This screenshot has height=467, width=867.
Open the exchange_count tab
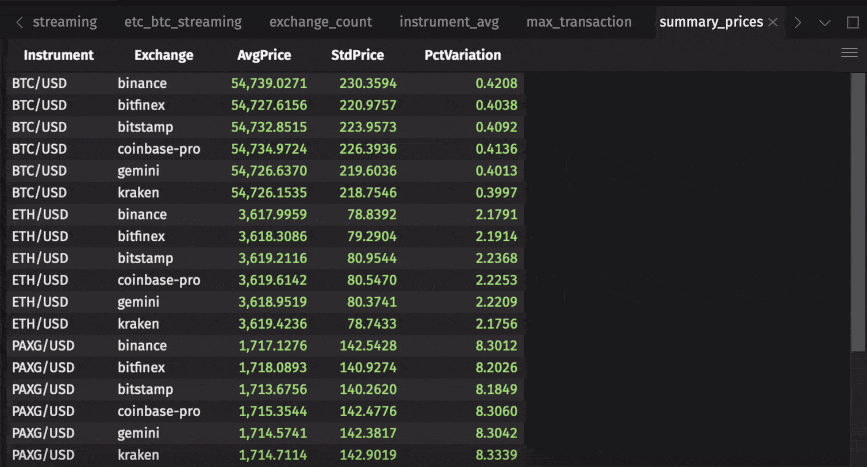320,22
